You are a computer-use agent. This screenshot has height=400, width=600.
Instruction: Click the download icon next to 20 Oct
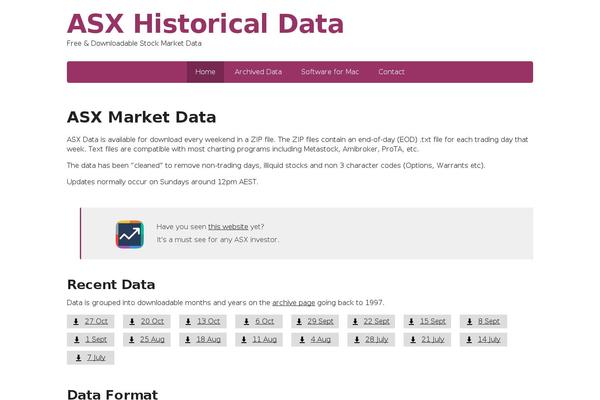132,322
